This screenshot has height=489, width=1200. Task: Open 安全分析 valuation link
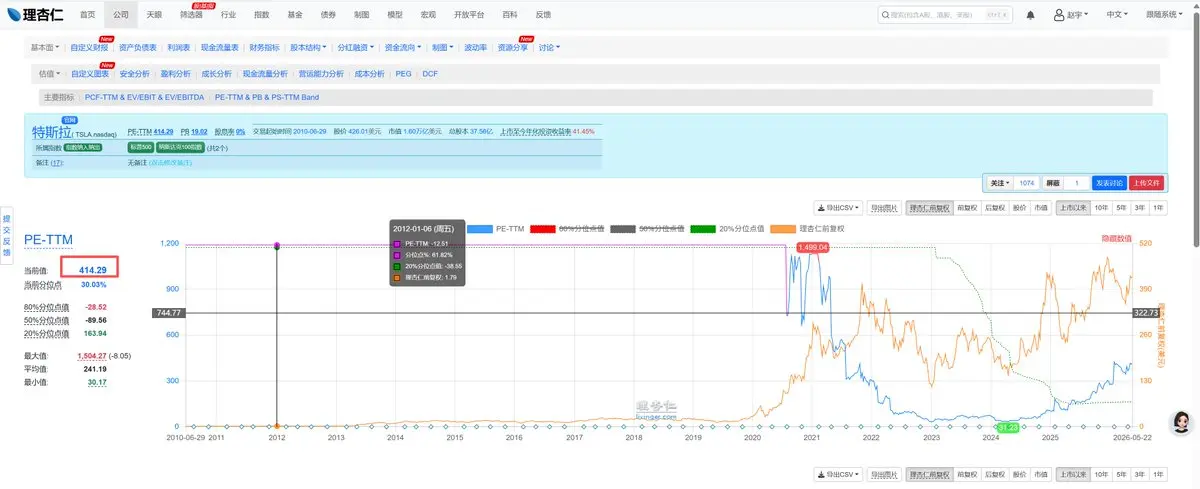tap(134, 73)
